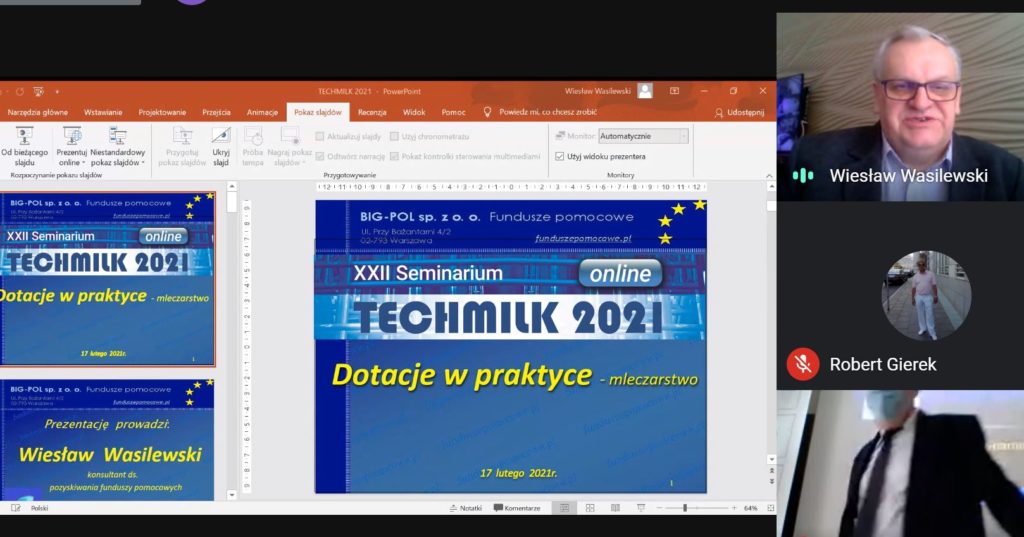Screen dimensions: 1024x537
Task: Open the Wstawianie ribbon tab
Action: tap(103, 113)
